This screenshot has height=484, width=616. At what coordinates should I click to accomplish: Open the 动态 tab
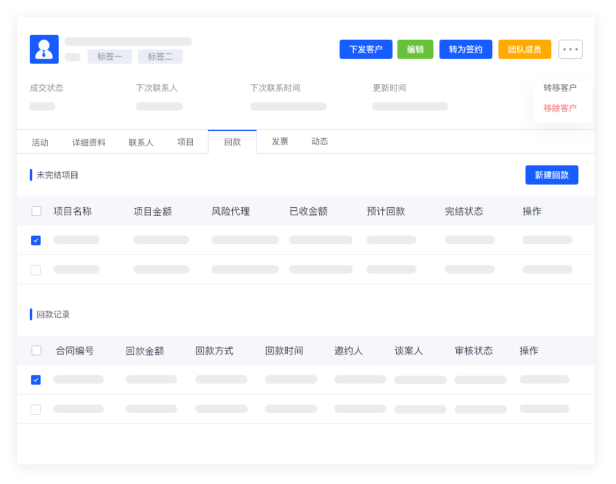pyautogui.click(x=319, y=142)
